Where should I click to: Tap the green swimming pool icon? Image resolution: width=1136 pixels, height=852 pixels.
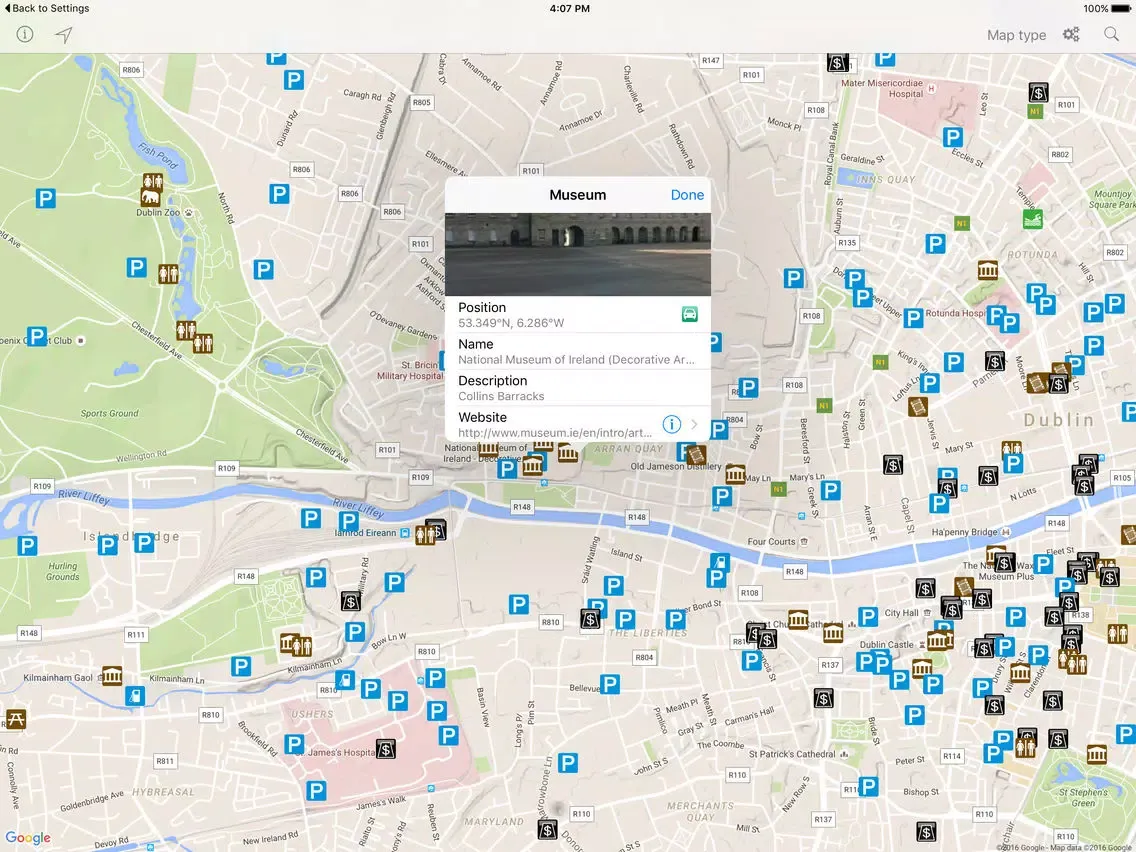1032,219
